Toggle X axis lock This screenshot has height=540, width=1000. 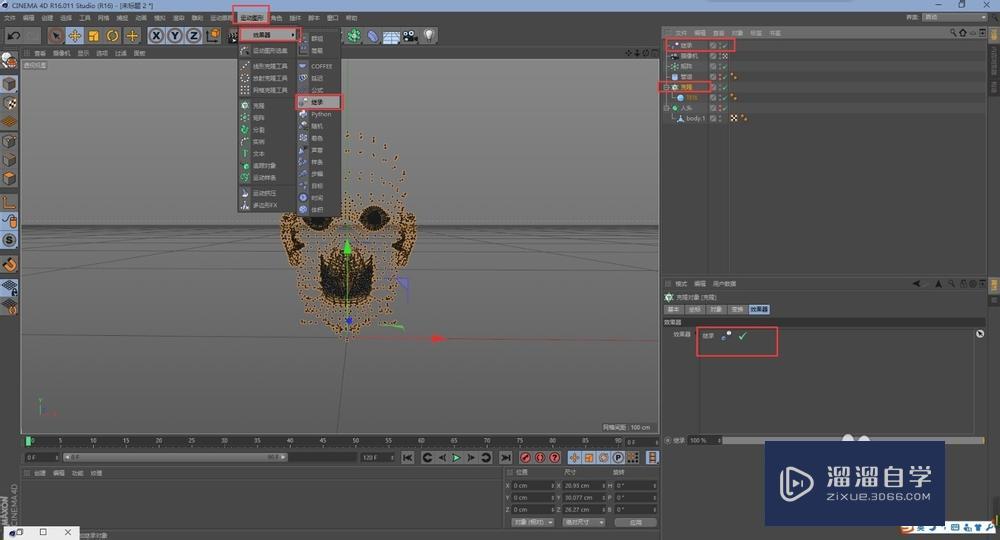(156, 36)
